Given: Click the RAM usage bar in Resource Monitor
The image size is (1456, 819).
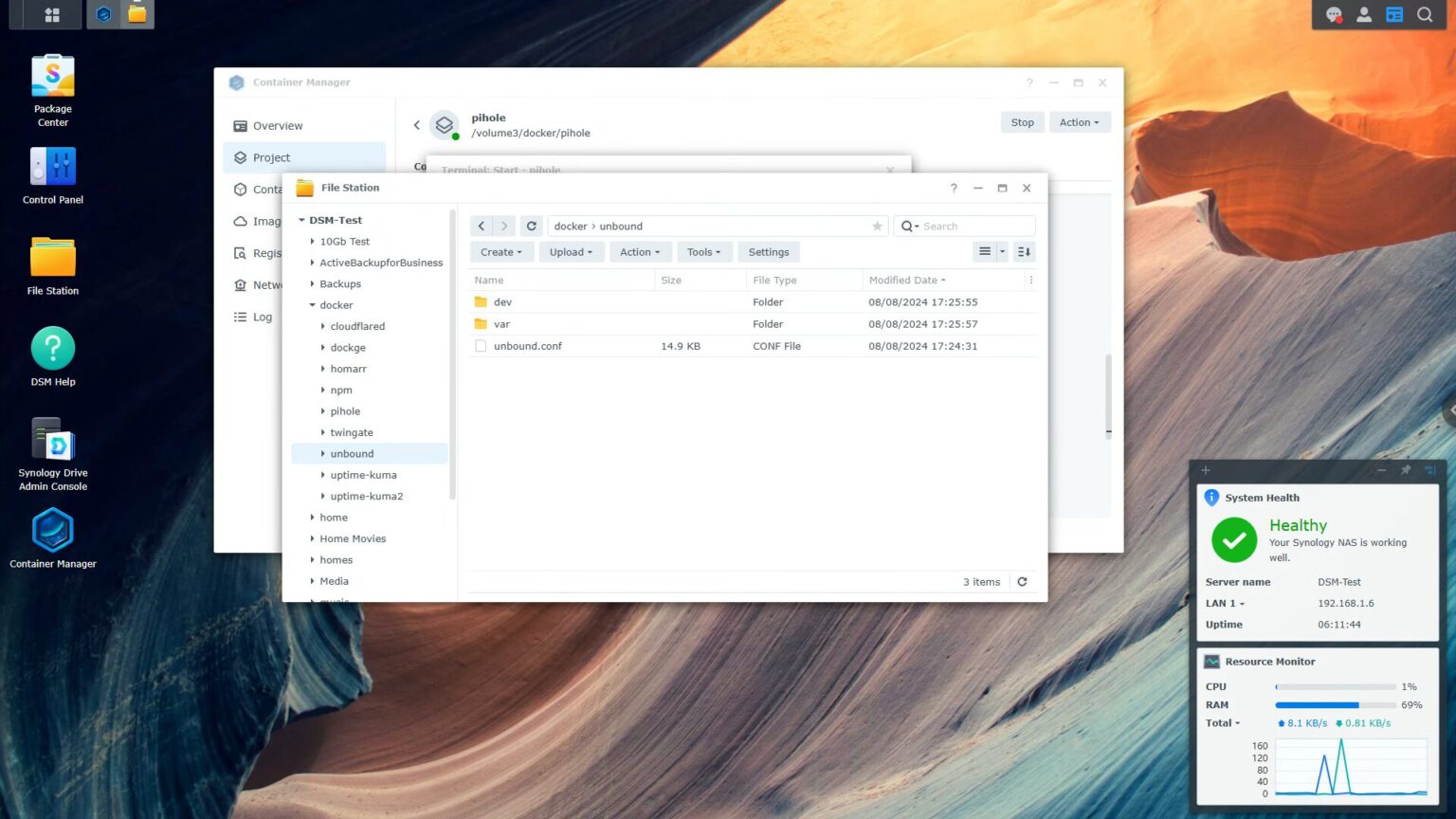Looking at the screenshot, I should tap(1335, 704).
